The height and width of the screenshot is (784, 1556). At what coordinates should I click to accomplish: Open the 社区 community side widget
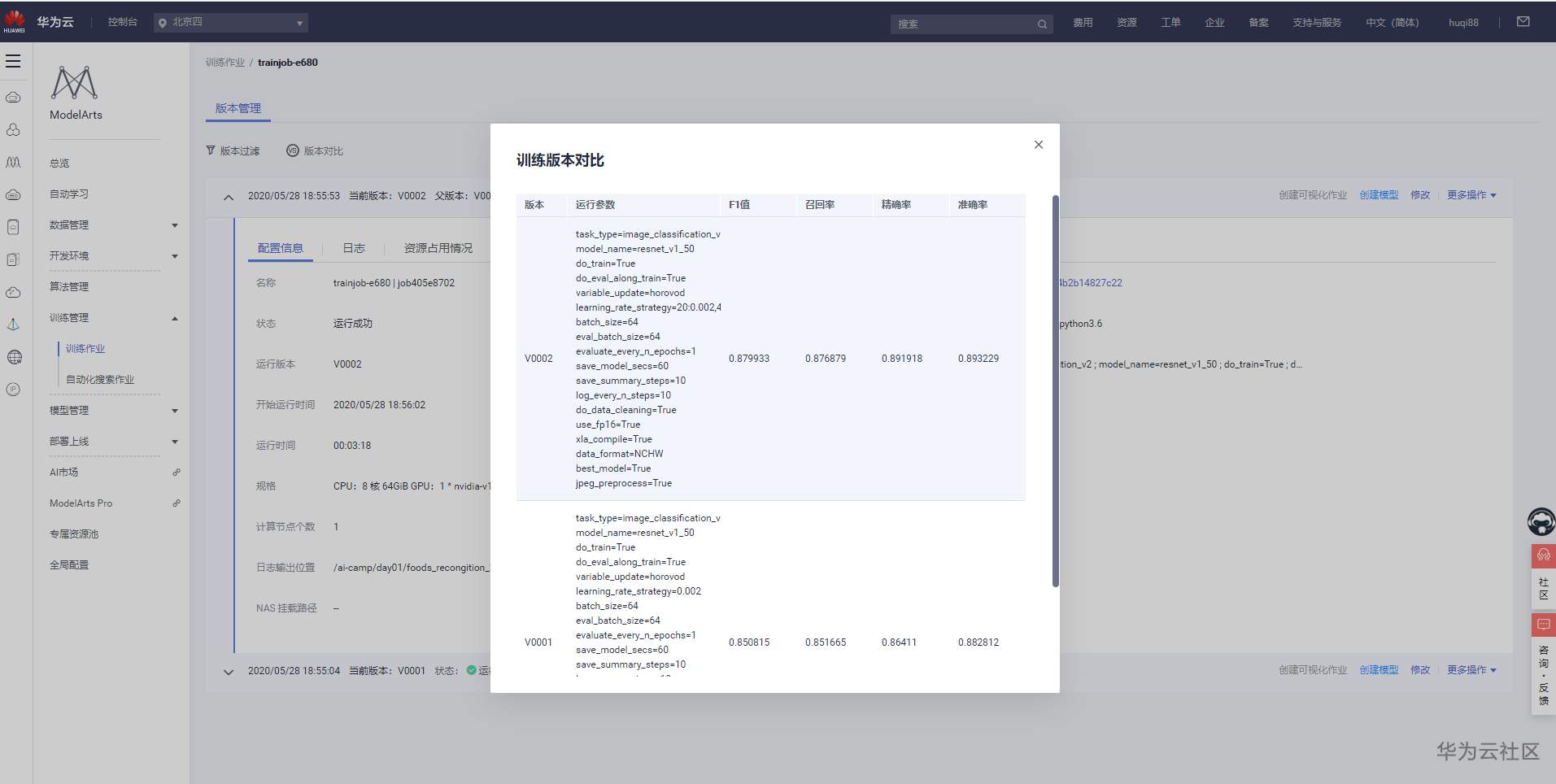coord(1543,577)
